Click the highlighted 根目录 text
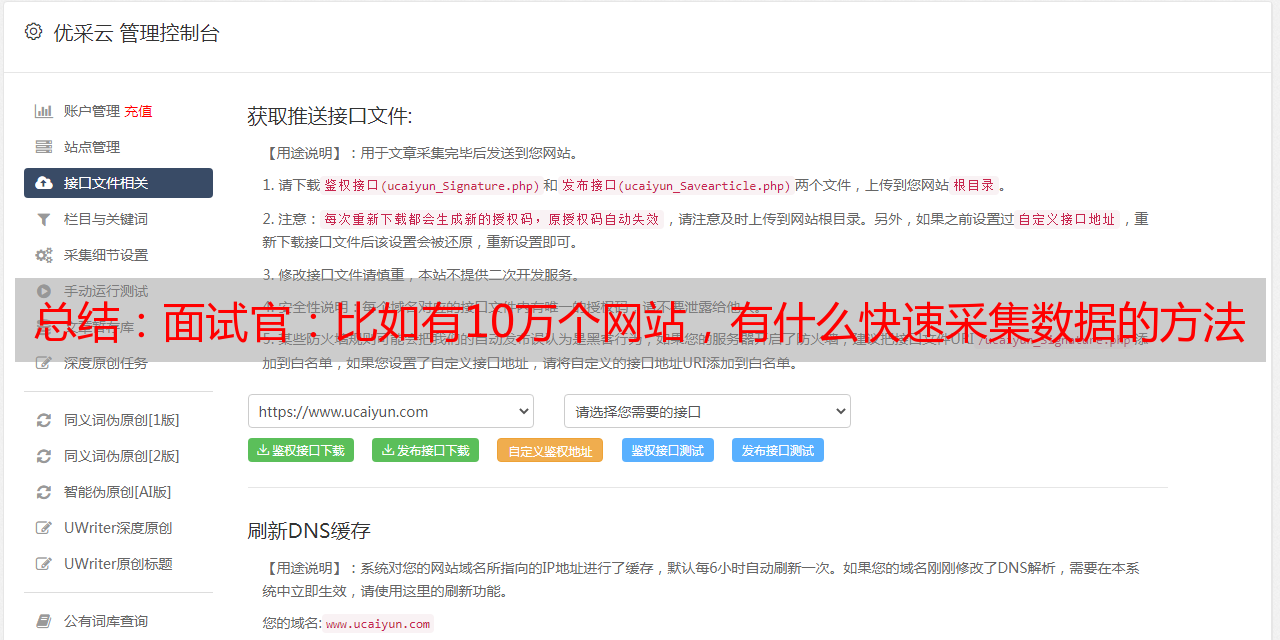The image size is (1280, 640). (974, 185)
